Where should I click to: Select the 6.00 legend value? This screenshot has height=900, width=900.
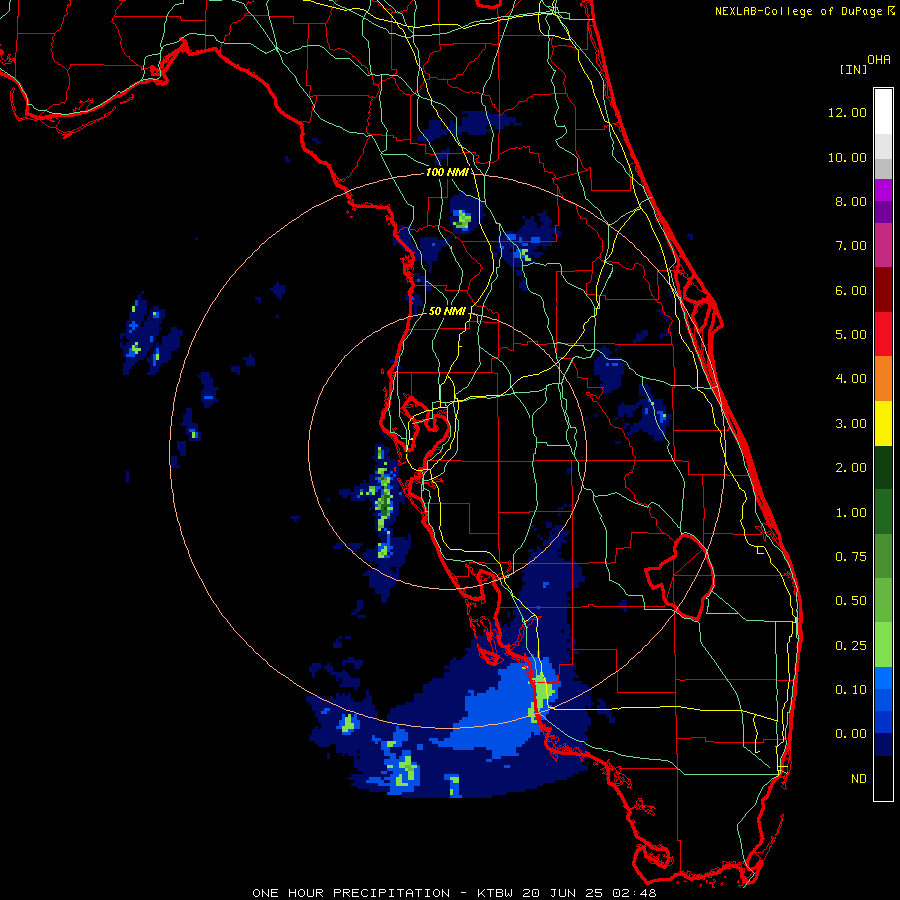(851, 290)
